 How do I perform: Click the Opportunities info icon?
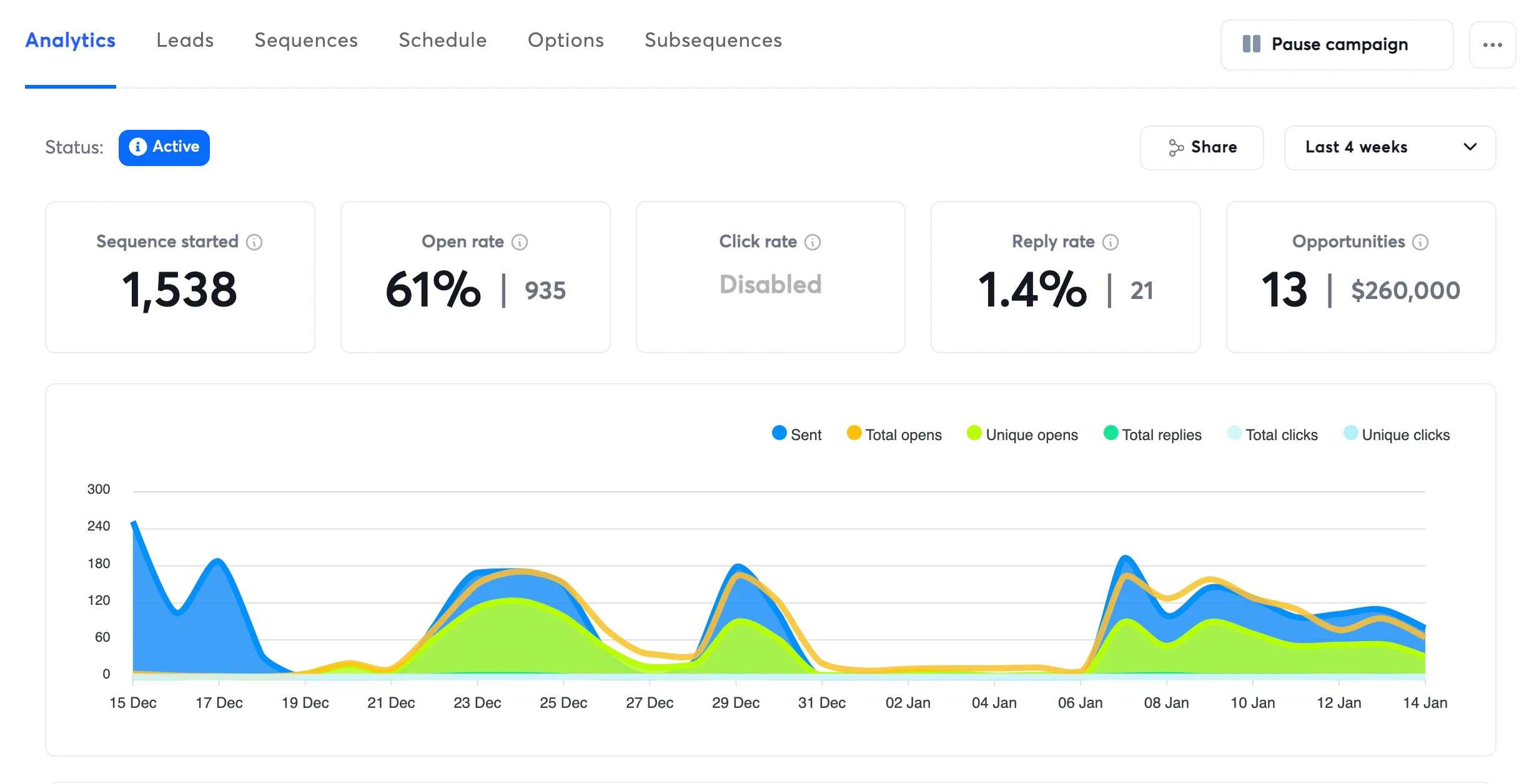tap(1420, 242)
